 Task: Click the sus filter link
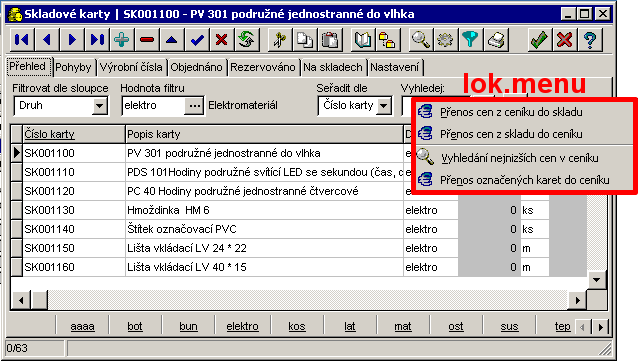tap(509, 326)
